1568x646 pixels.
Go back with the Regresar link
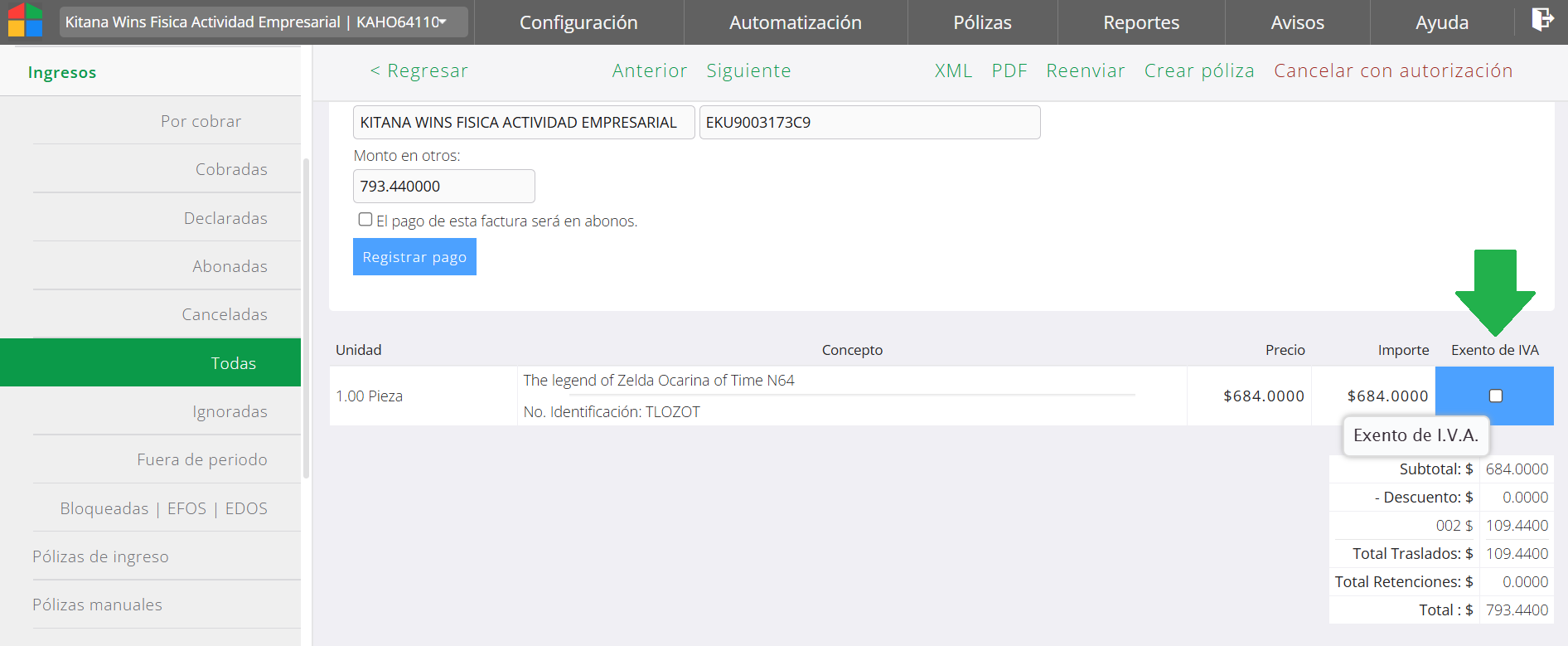(419, 71)
